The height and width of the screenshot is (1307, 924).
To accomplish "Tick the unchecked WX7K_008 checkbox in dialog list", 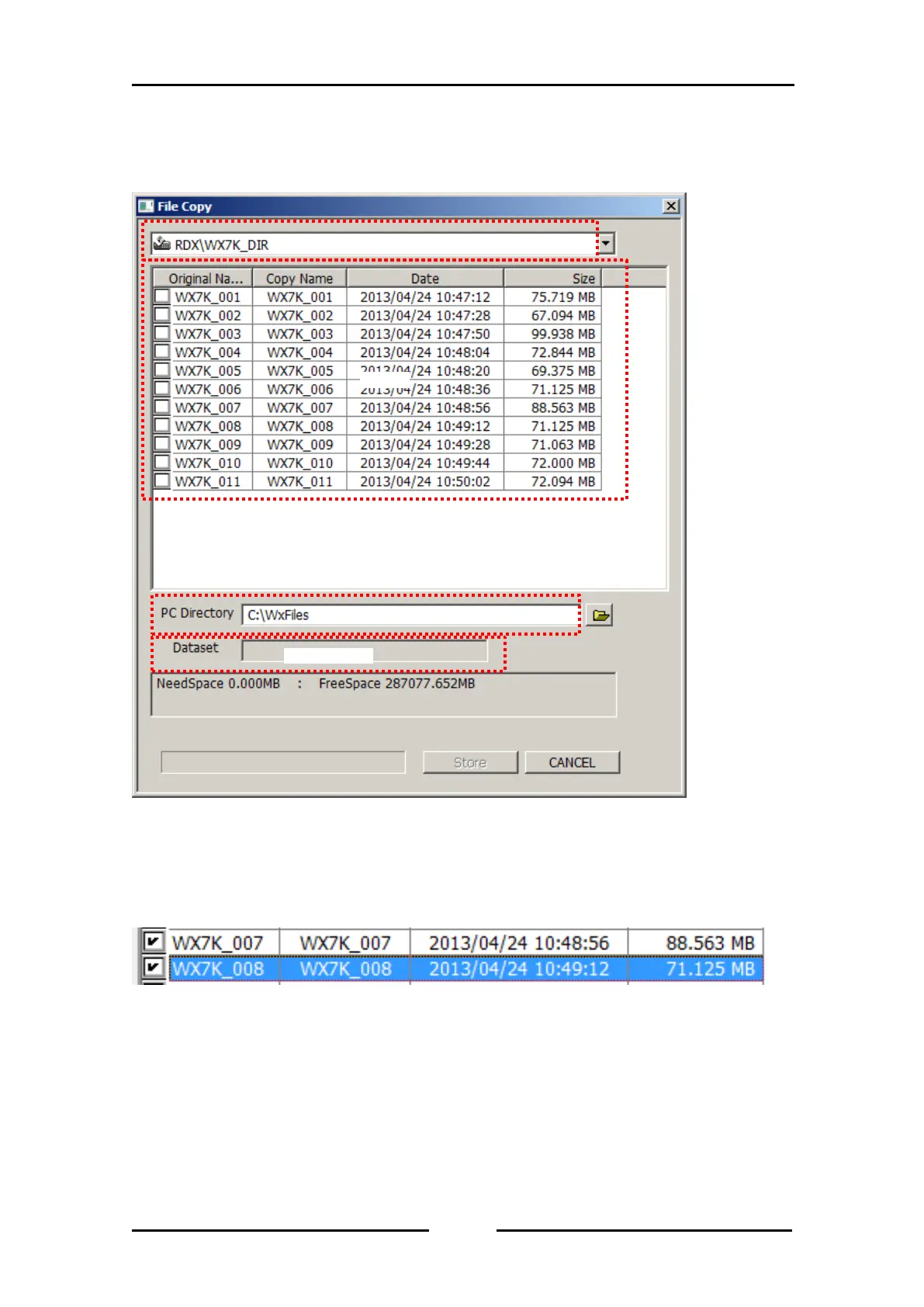I will coord(161,425).
